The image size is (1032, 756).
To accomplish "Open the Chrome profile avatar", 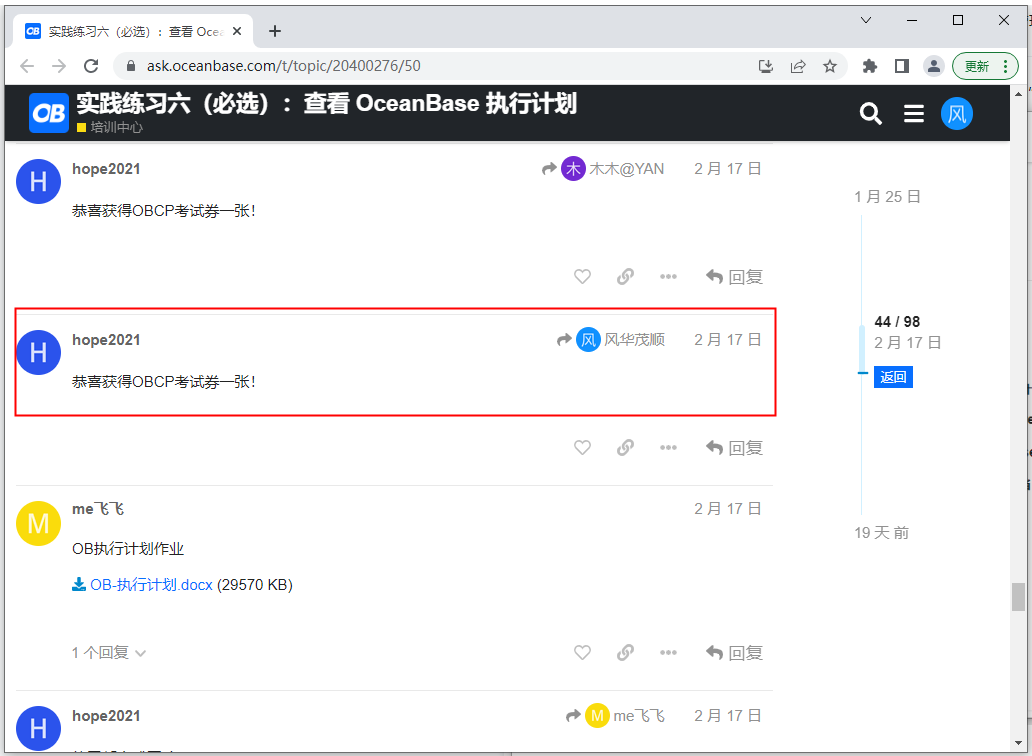I will (933, 66).
